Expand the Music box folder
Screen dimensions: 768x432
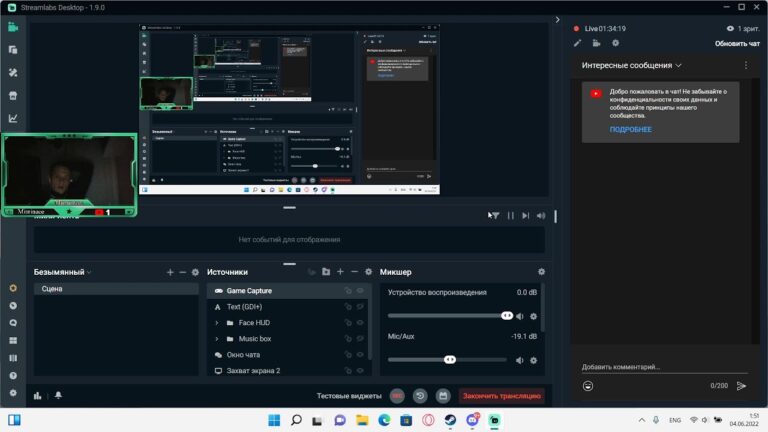click(x=217, y=339)
